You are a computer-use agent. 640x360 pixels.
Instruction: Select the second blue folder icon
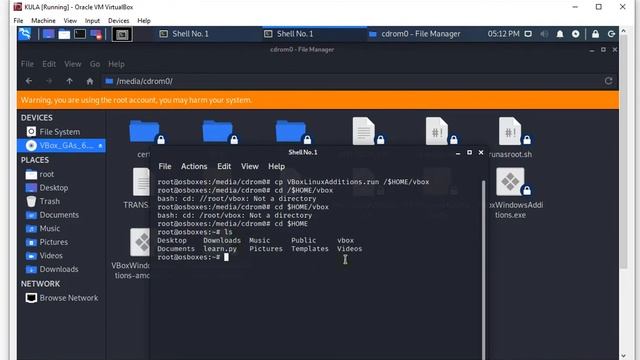[x=219, y=132]
